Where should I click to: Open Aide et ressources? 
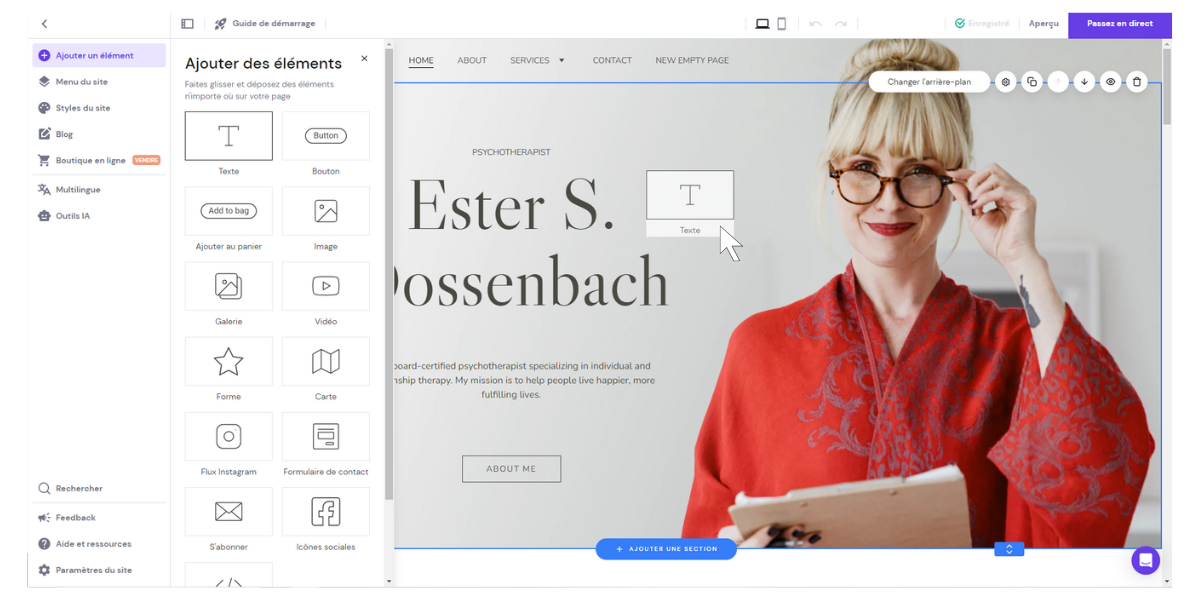tap(99, 544)
